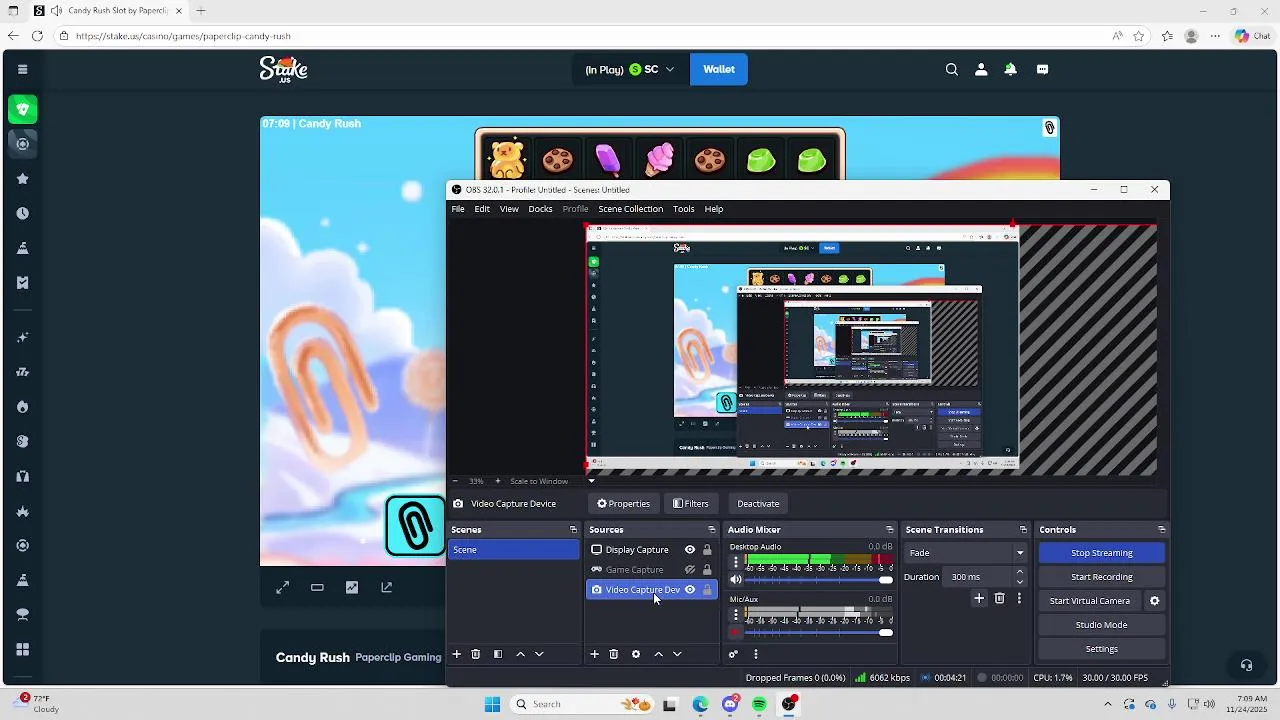Remove the scene transition via trash icon
Image resolution: width=1280 pixels, height=720 pixels.
coord(999,598)
